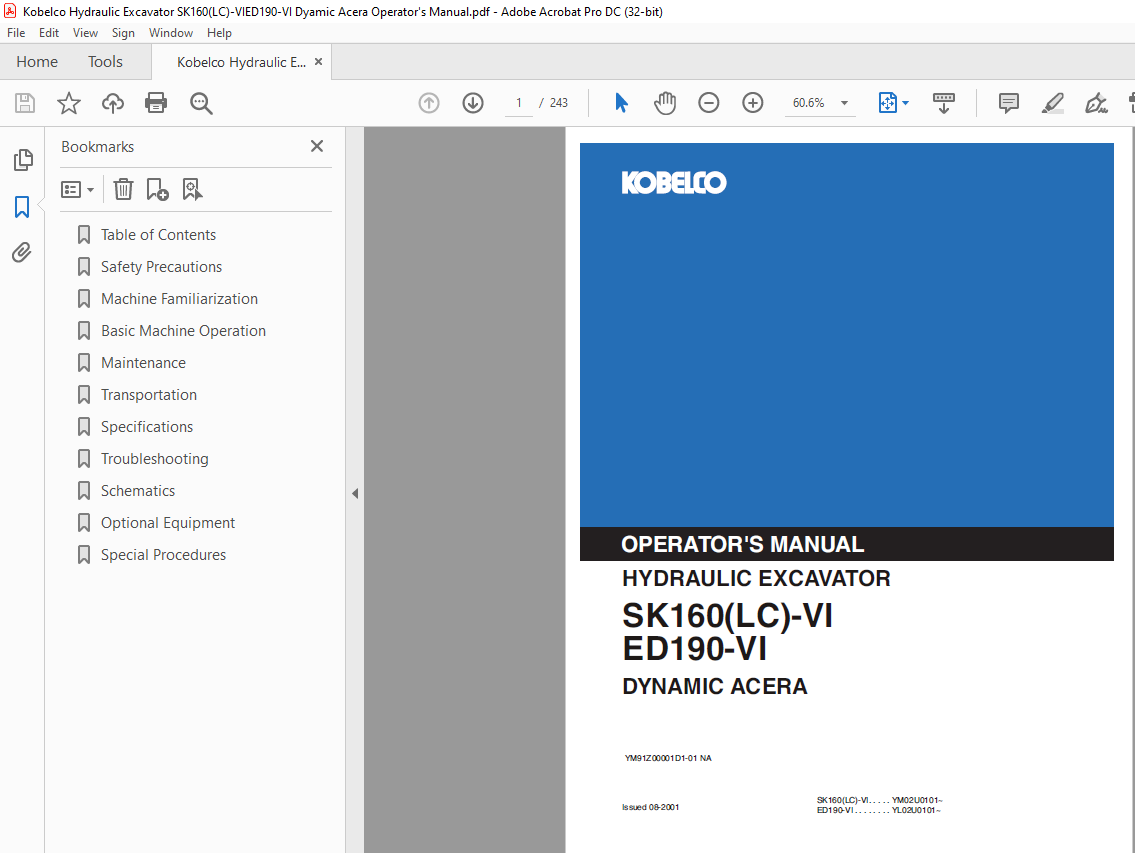Jump to Schematics bookmark
The image size is (1135, 853).
(x=138, y=490)
